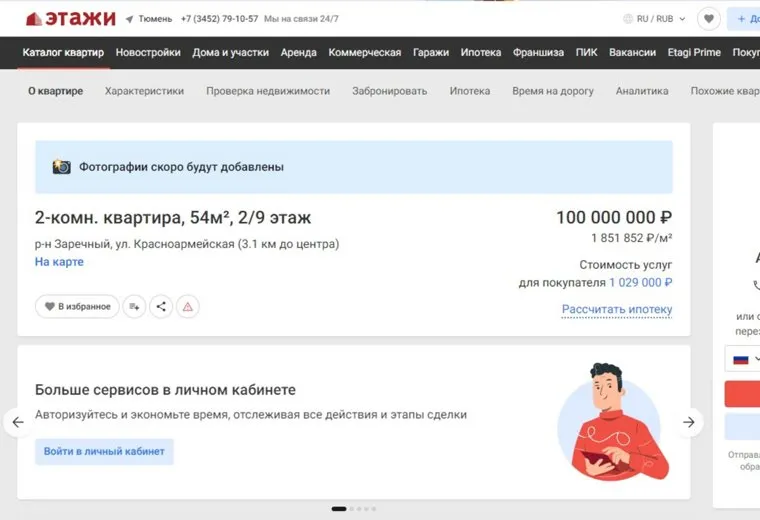The width and height of the screenshot is (760, 520).
Task: Click Рассчитать ипотеку link
Action: [x=616, y=309]
